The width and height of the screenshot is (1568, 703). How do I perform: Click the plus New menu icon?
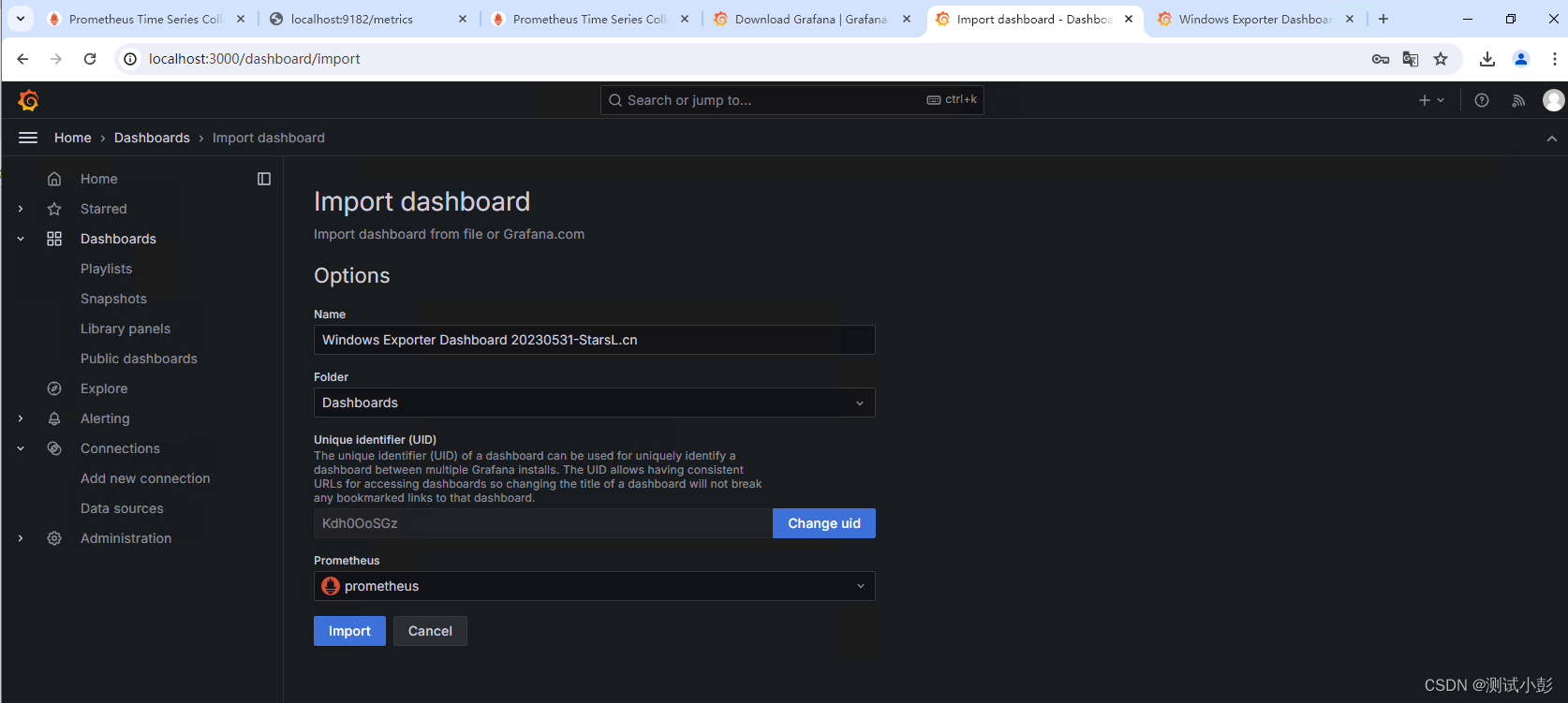coord(1431,100)
